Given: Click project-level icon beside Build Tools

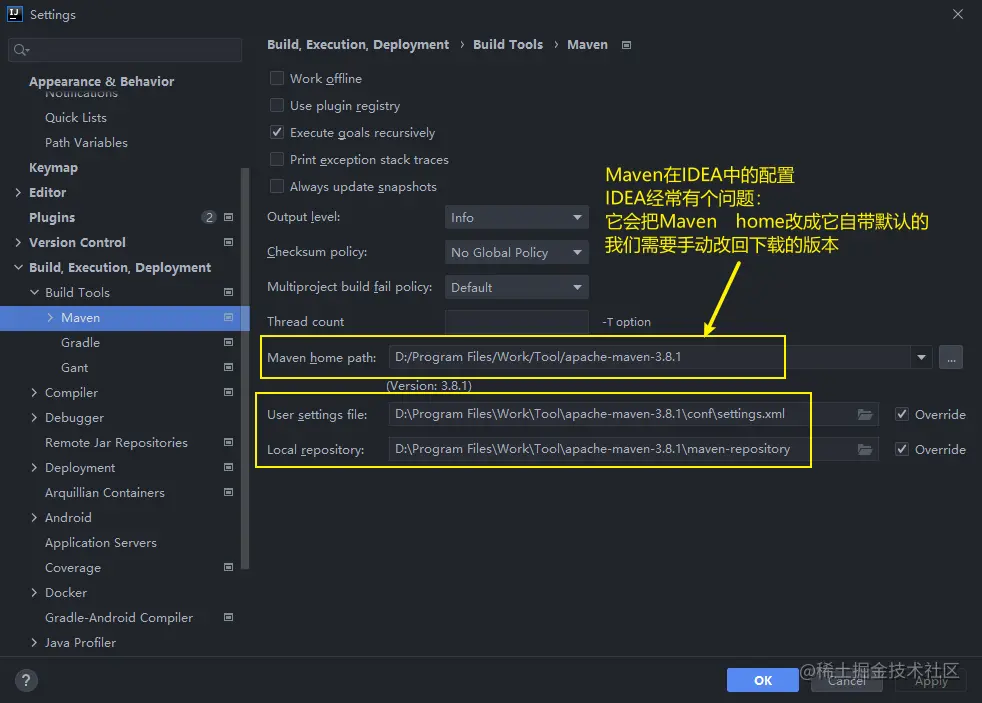Looking at the screenshot, I should click(x=229, y=292).
